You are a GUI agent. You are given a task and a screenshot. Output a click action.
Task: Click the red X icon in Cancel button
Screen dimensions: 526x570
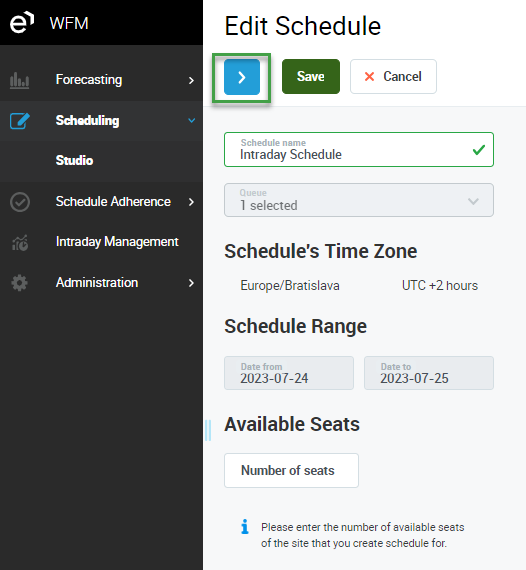pos(369,77)
